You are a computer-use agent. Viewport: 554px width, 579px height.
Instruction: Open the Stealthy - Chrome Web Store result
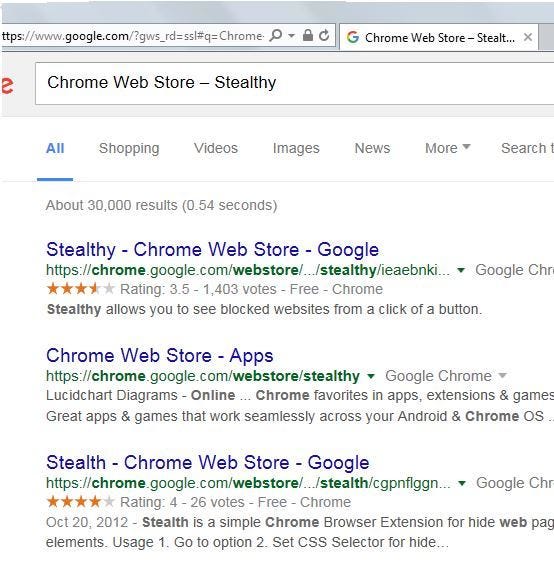(x=213, y=250)
